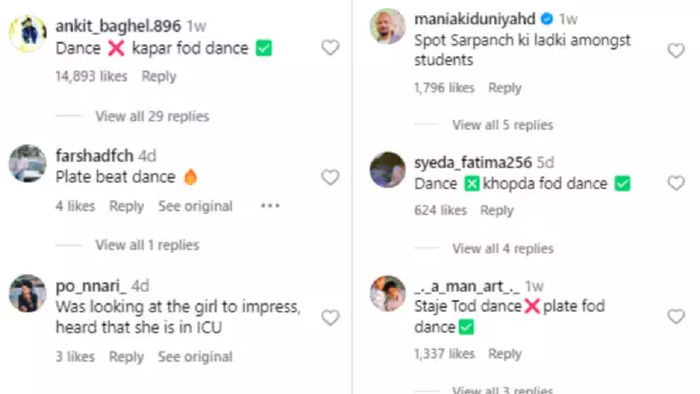Like maniakiduniyahd's Sarpanch comment
Viewport: 700px width, 394px height.
click(x=676, y=50)
